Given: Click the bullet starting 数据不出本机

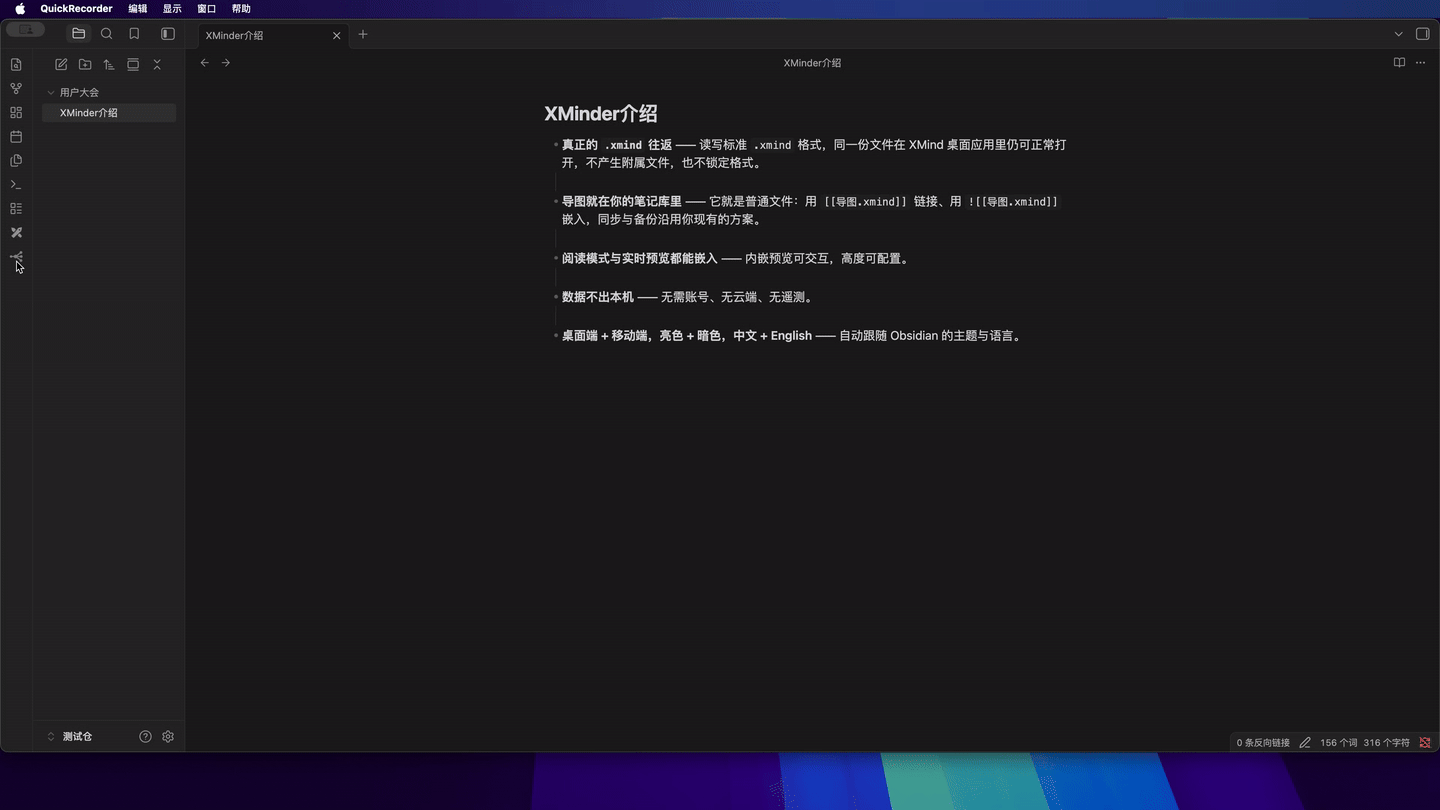Looking at the screenshot, I should pos(687,297).
